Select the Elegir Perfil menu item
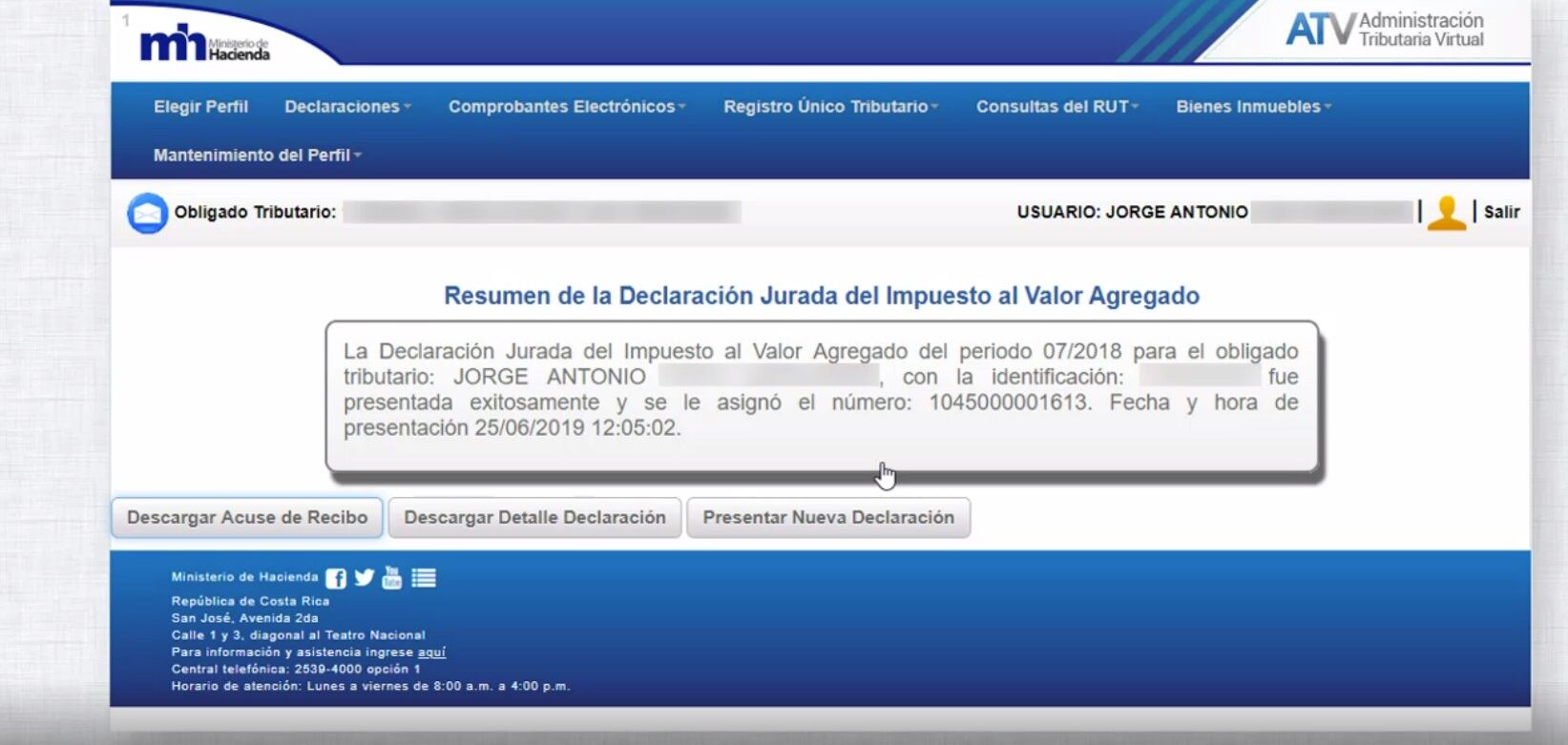 pyautogui.click(x=200, y=107)
